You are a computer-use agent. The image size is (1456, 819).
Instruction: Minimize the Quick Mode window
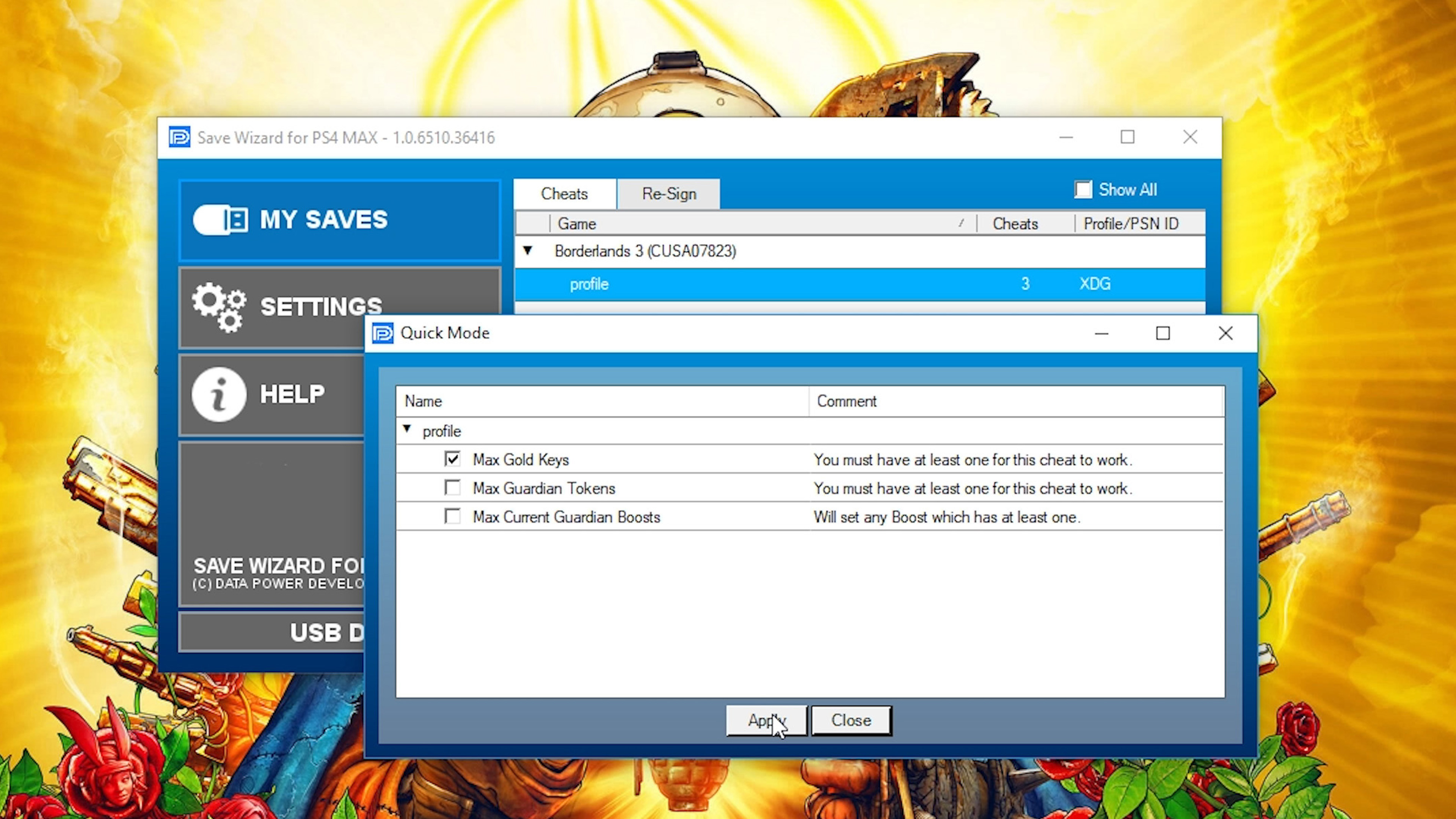coord(1101,334)
